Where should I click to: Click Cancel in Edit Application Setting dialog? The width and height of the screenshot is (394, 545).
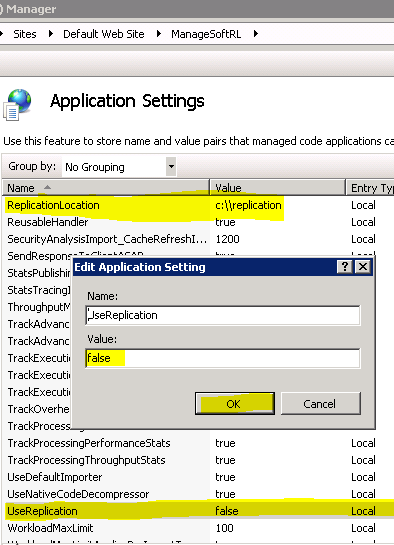tap(320, 404)
